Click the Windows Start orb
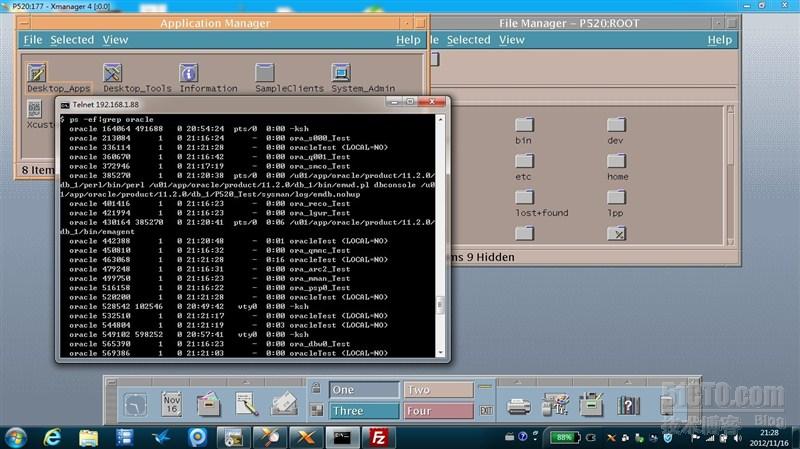The image size is (800, 449). pyautogui.click(x=15, y=438)
